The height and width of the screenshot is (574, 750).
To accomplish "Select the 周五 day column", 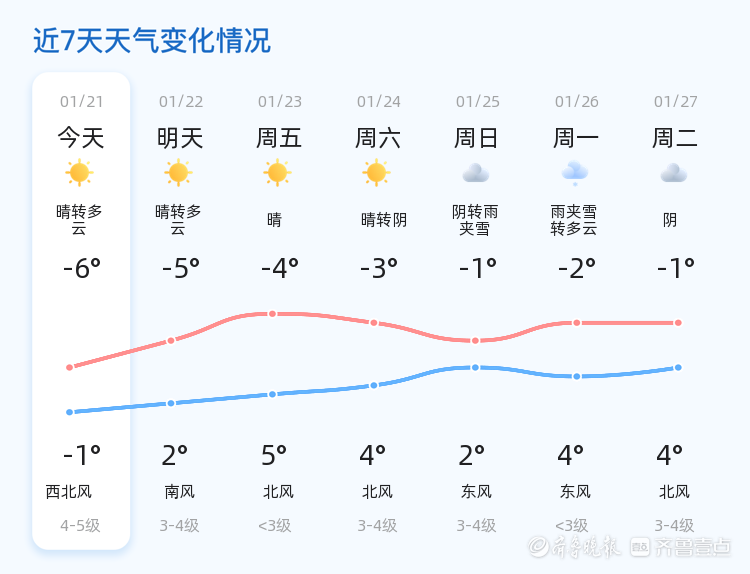I will point(279,138).
